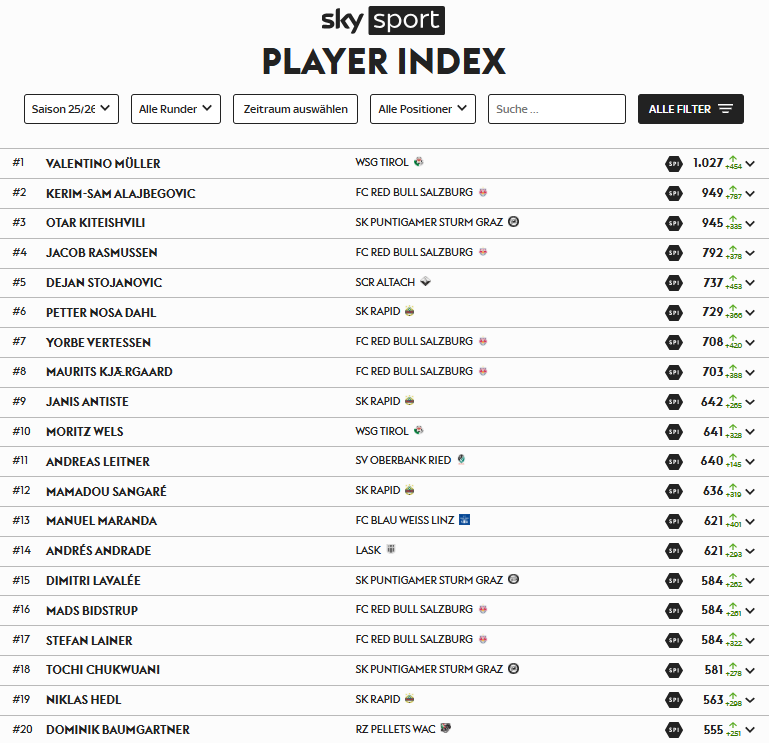Viewport: 769px width, 743px height.
Task: Click the Blau Weiss Linz crest beside Manuel Maranda
Action: pyautogui.click(x=464, y=520)
